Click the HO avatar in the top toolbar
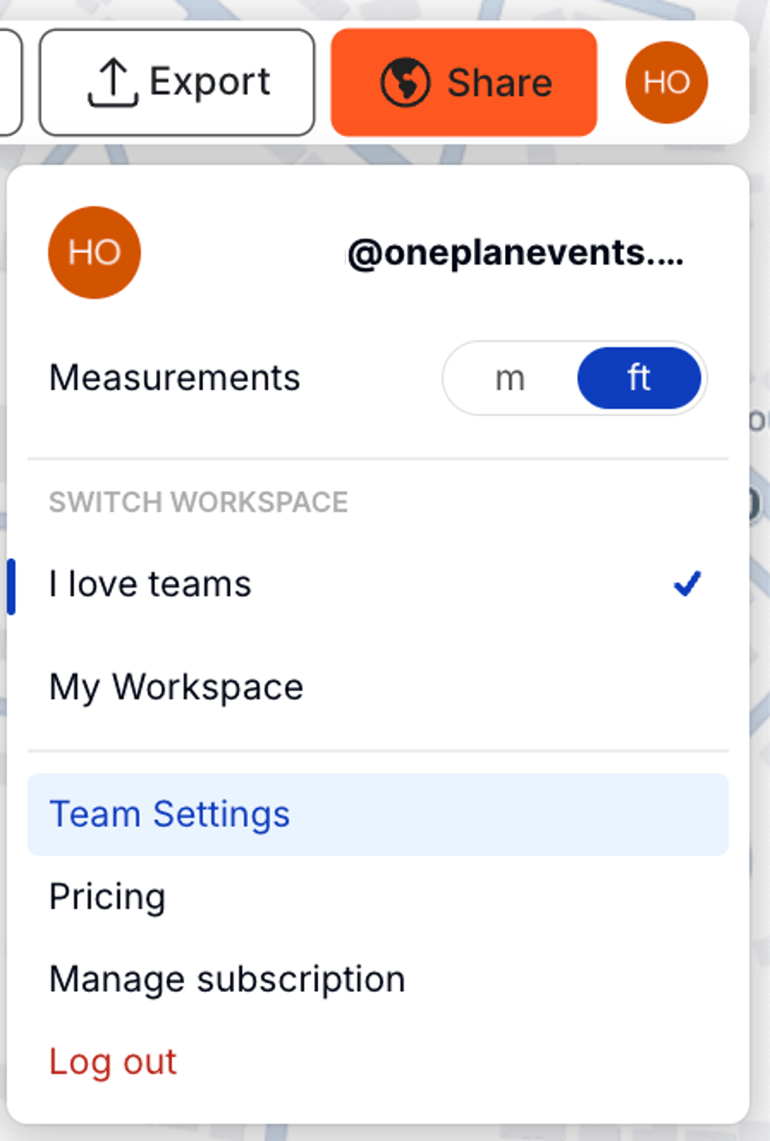 [x=666, y=81]
